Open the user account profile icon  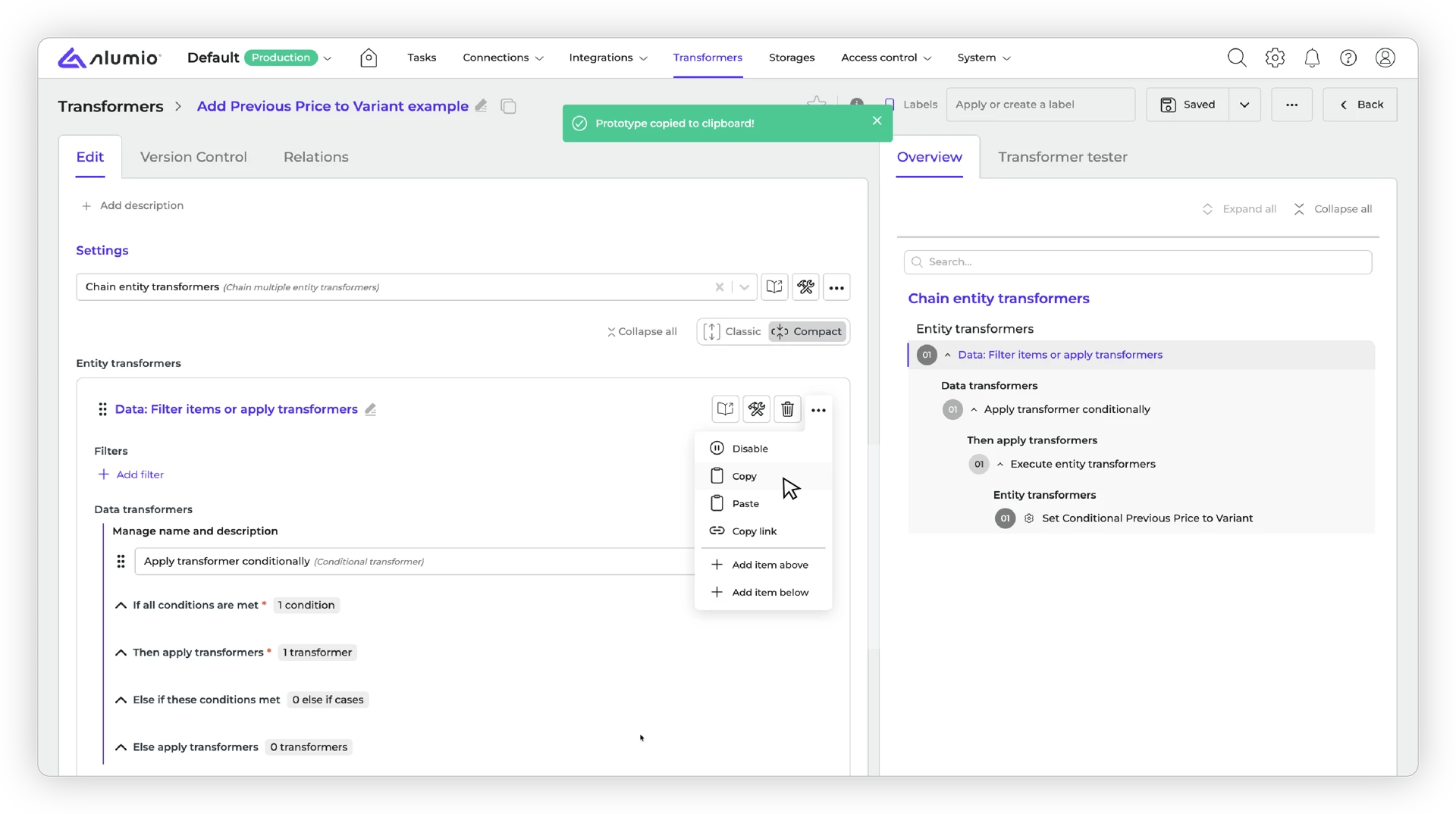[1385, 58]
